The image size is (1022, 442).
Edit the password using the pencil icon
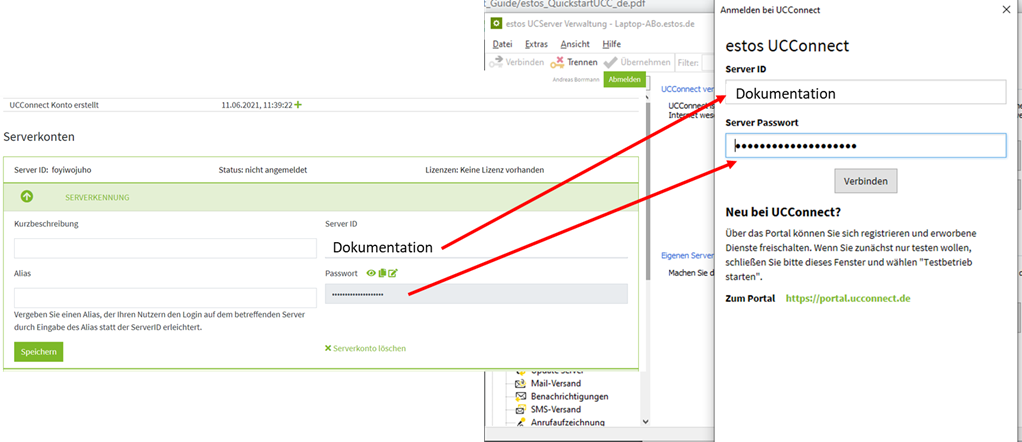click(x=393, y=273)
